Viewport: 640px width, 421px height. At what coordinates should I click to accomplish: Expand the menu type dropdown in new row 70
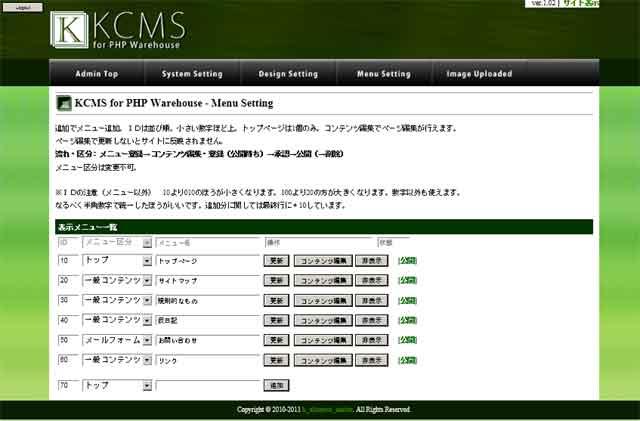tap(147, 385)
